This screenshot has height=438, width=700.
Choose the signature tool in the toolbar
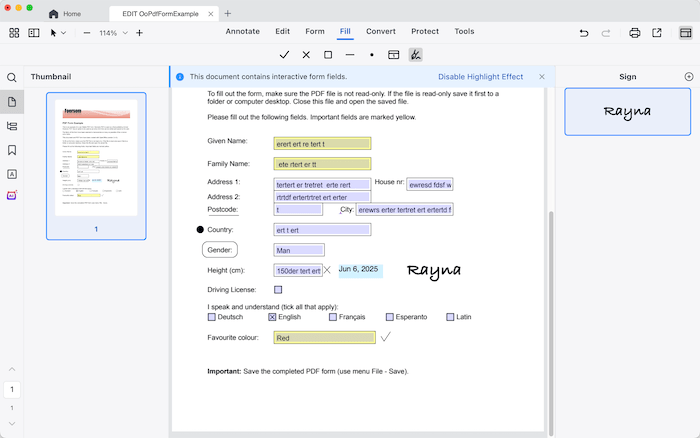pyautogui.click(x=415, y=54)
